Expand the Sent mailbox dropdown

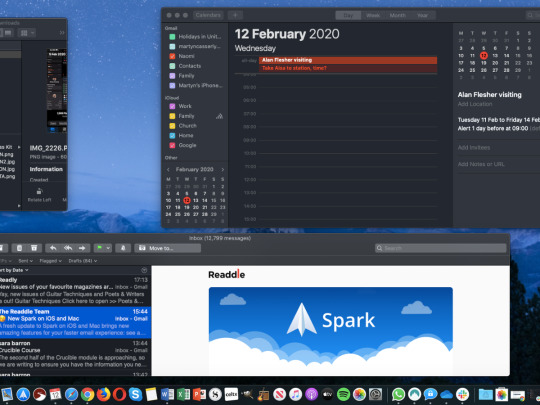pyautogui.click(x=25, y=261)
